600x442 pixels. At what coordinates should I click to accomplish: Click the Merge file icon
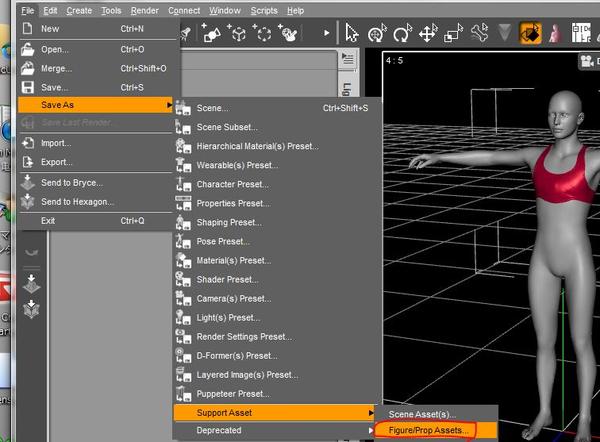click(x=28, y=69)
